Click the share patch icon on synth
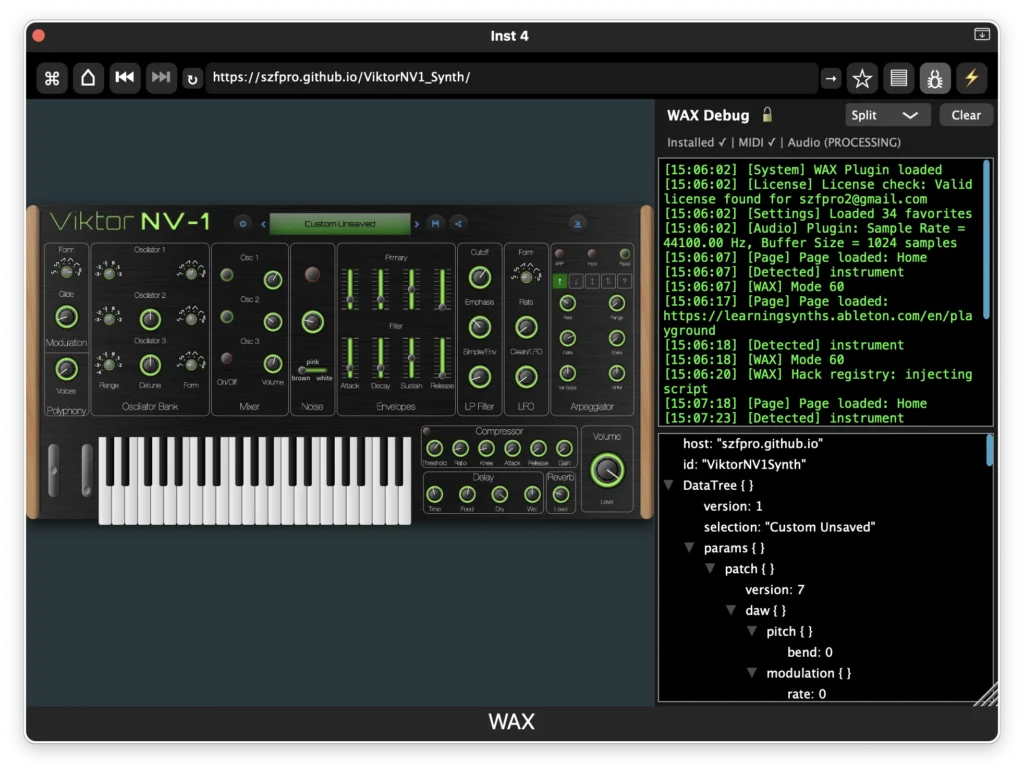The width and height of the screenshot is (1024, 772). pyautogui.click(x=458, y=224)
